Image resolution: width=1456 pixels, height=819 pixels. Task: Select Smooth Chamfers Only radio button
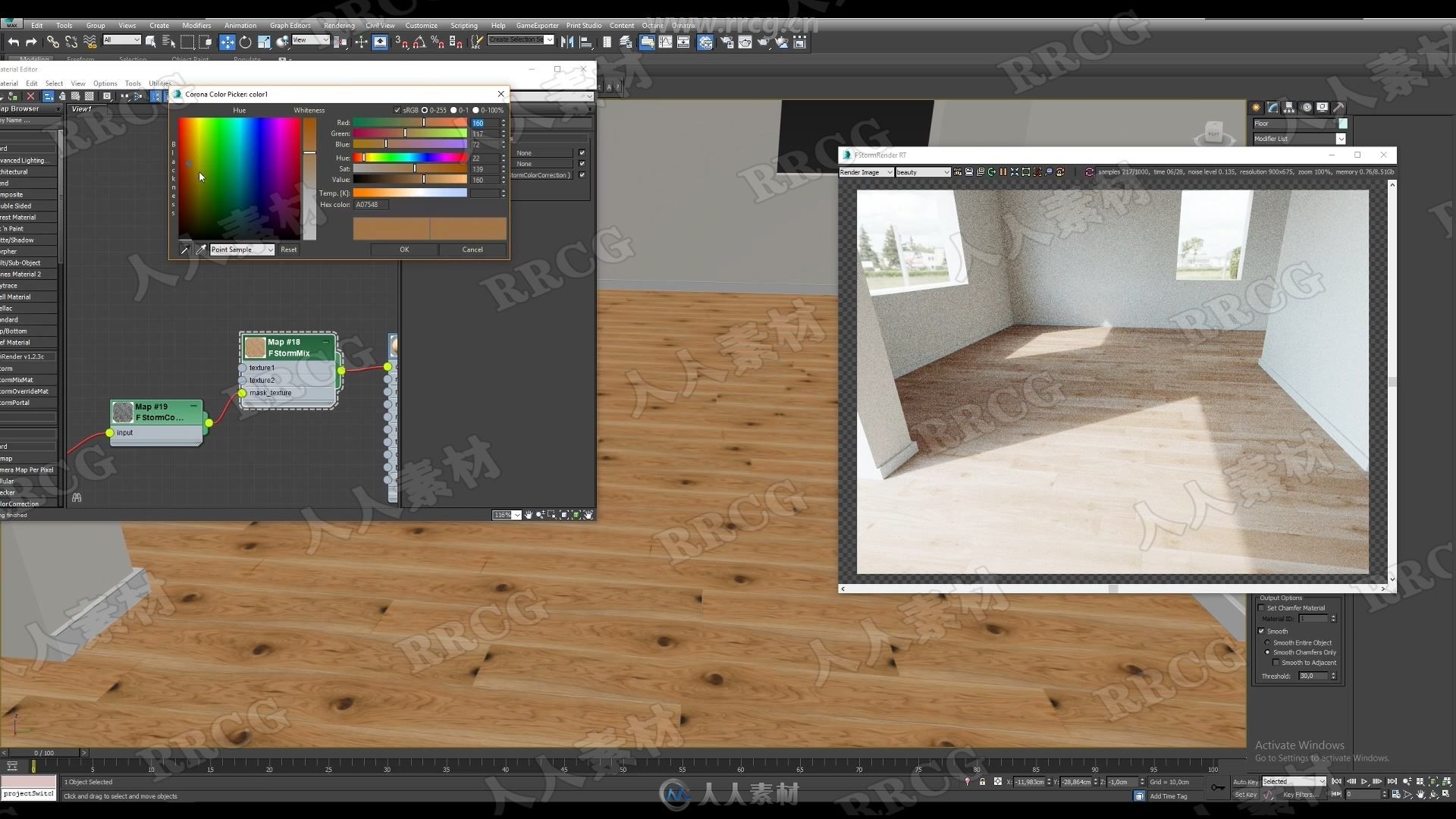click(x=1267, y=652)
